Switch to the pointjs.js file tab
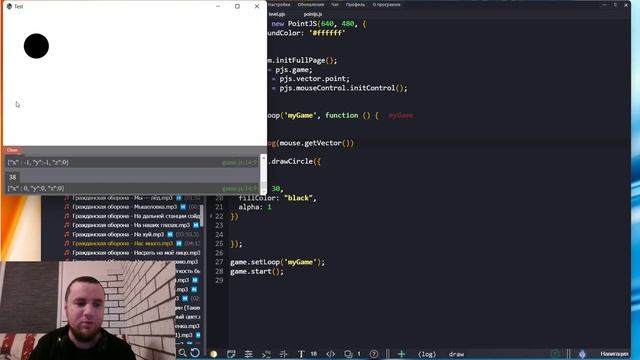 point(313,14)
